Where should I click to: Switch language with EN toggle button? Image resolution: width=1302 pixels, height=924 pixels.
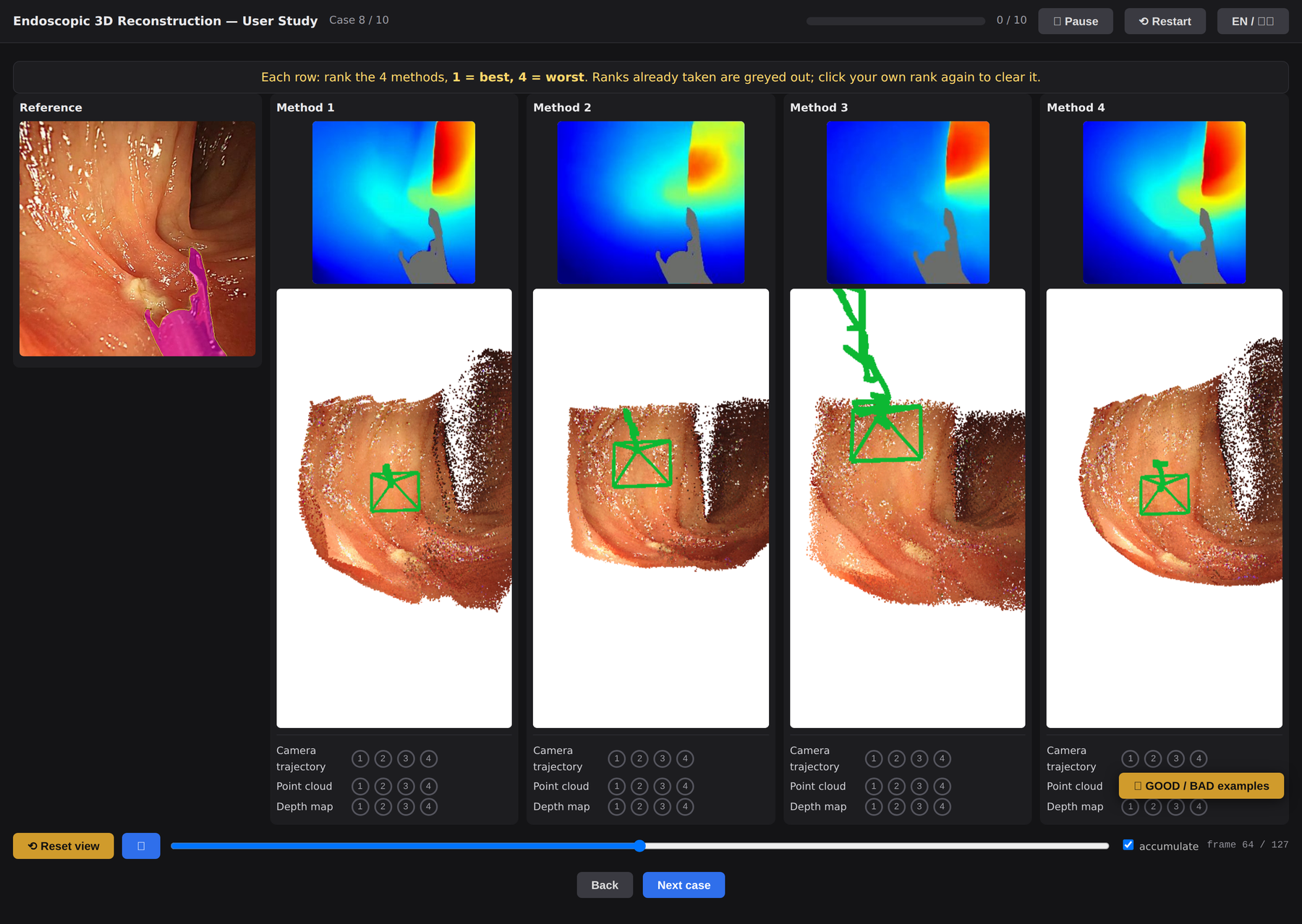pos(1252,21)
